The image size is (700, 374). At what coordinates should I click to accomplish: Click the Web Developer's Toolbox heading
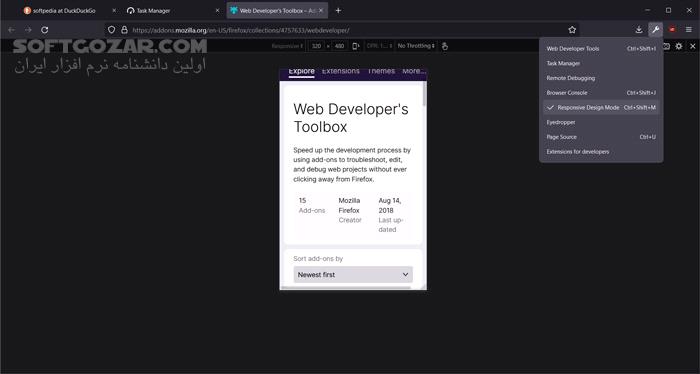pos(351,118)
